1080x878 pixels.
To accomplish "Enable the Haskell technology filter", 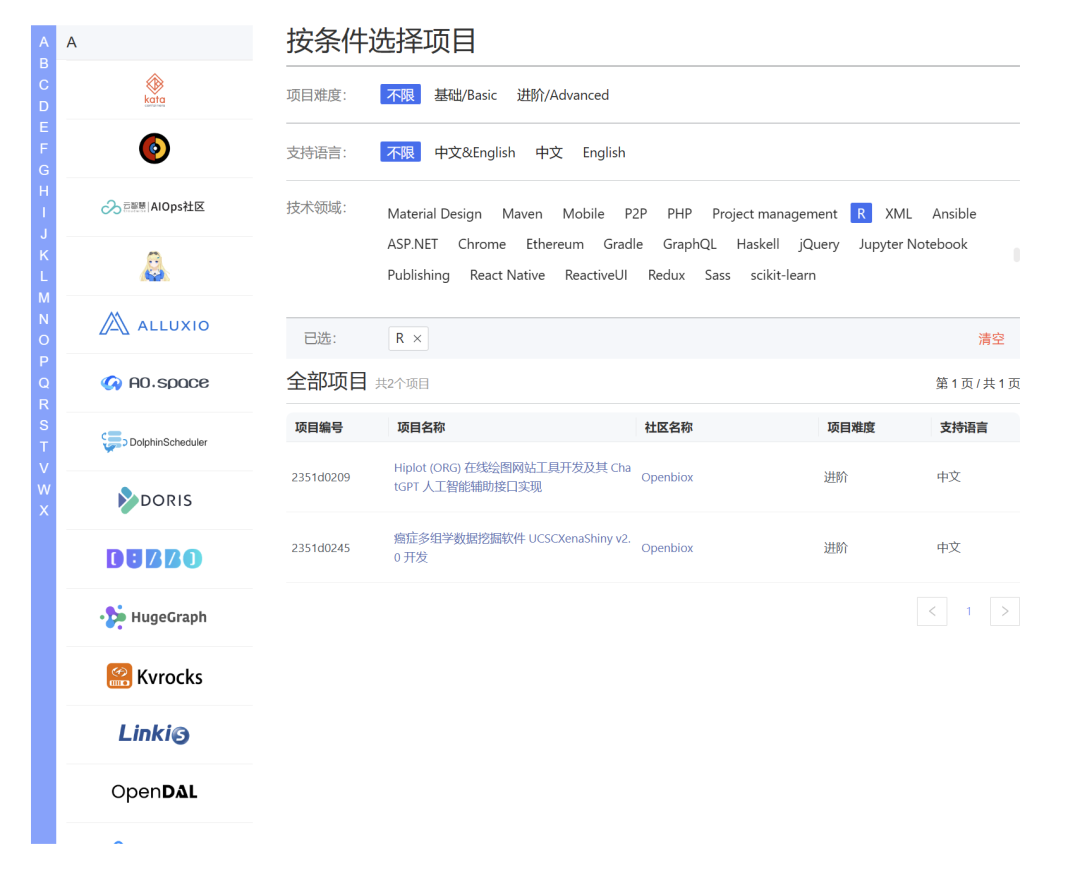I will click(757, 244).
